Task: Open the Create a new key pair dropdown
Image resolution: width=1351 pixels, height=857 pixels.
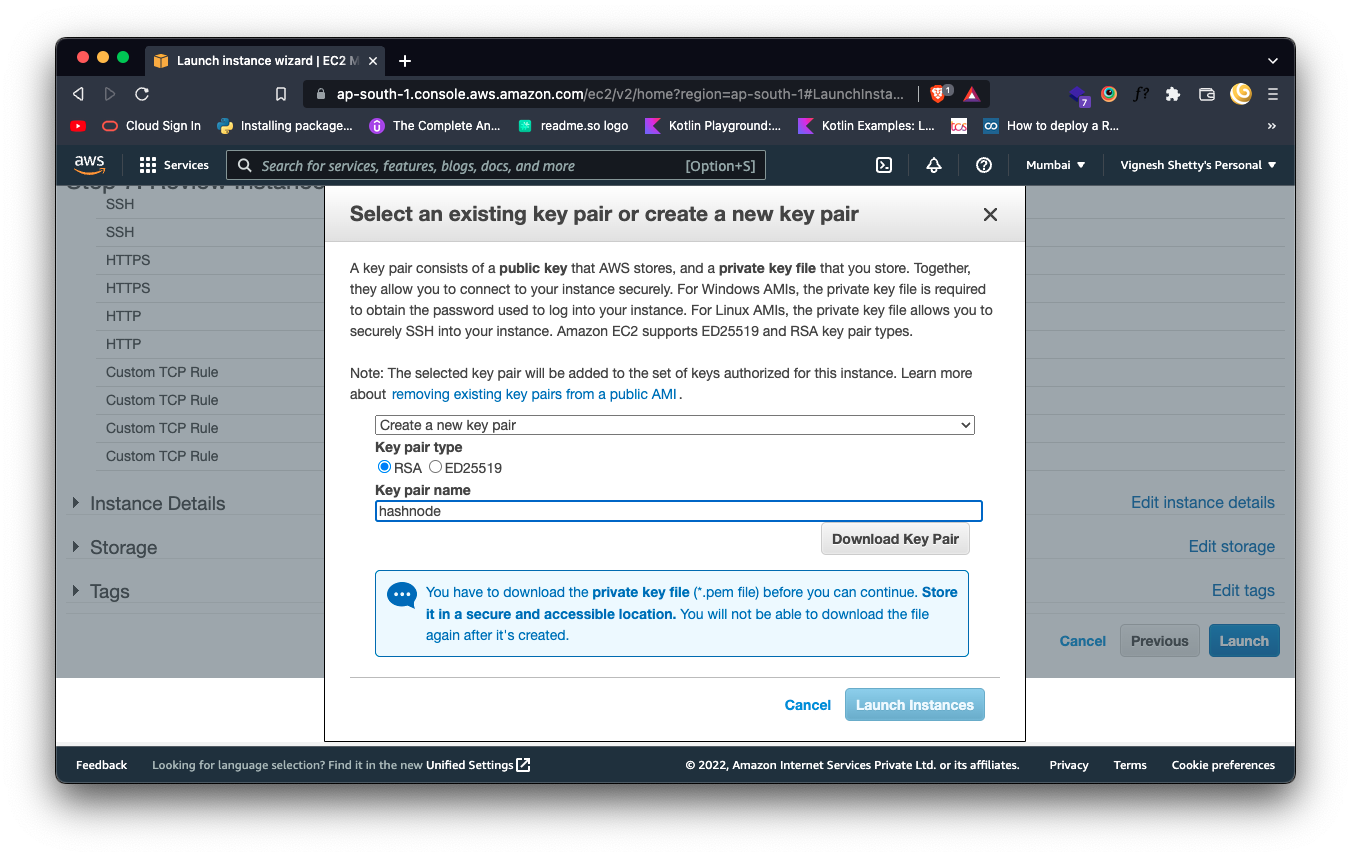Action: tap(675, 425)
